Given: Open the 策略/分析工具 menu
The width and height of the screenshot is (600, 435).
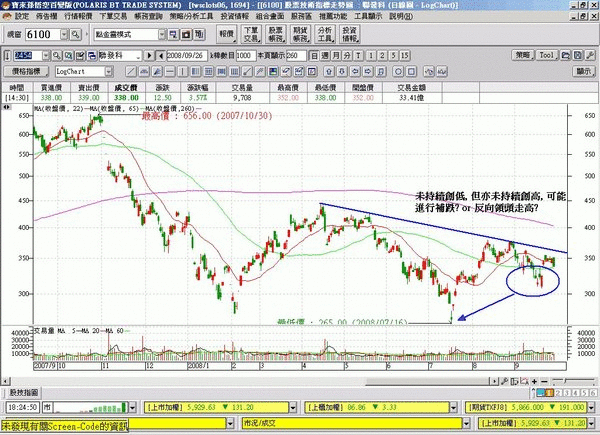Looking at the screenshot, I should pyautogui.click(x=191, y=16).
